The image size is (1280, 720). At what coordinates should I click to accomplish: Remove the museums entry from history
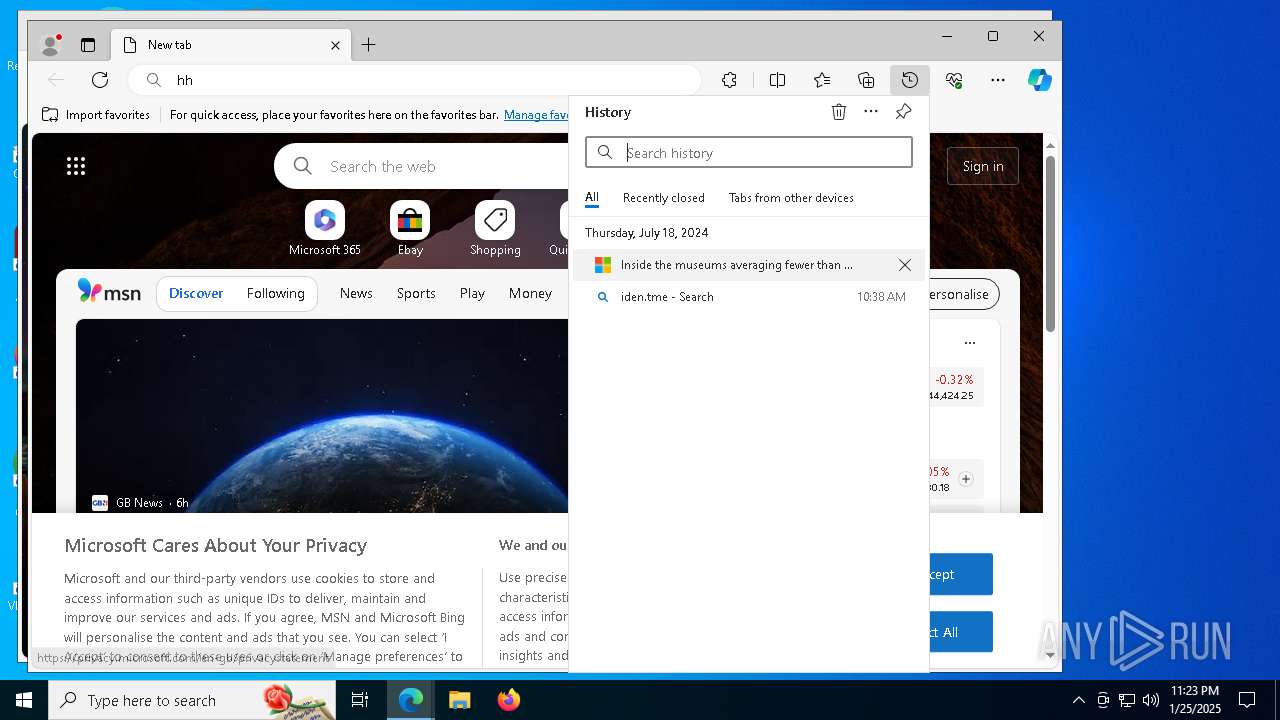coord(905,265)
